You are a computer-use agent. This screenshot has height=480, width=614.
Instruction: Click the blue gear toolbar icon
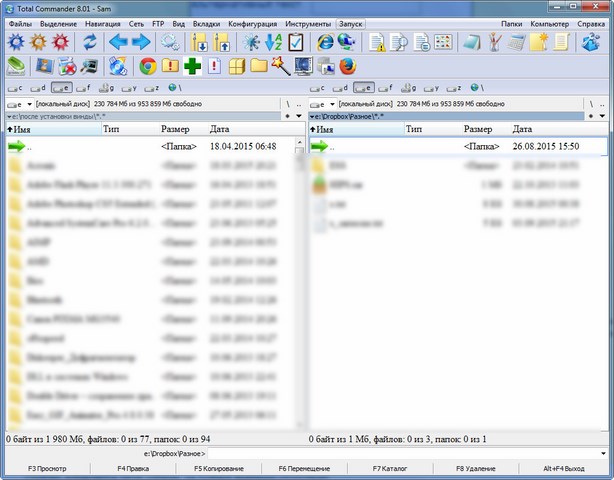[x=16, y=42]
